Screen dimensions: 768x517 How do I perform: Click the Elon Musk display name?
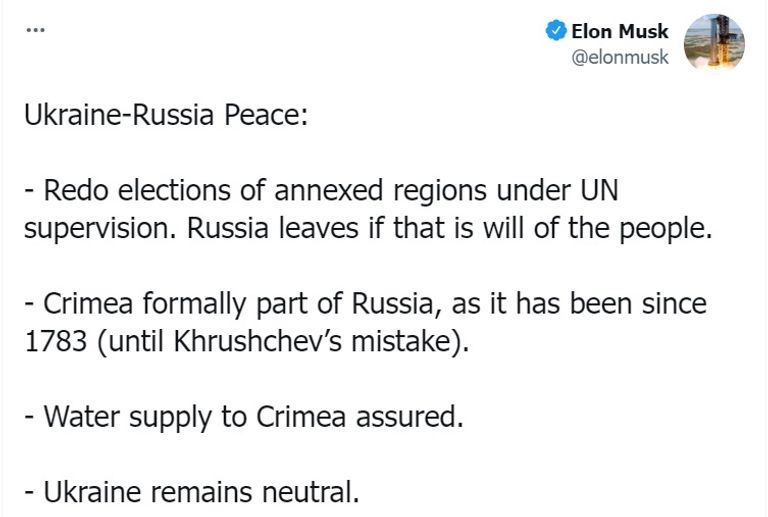pyautogui.click(x=619, y=32)
